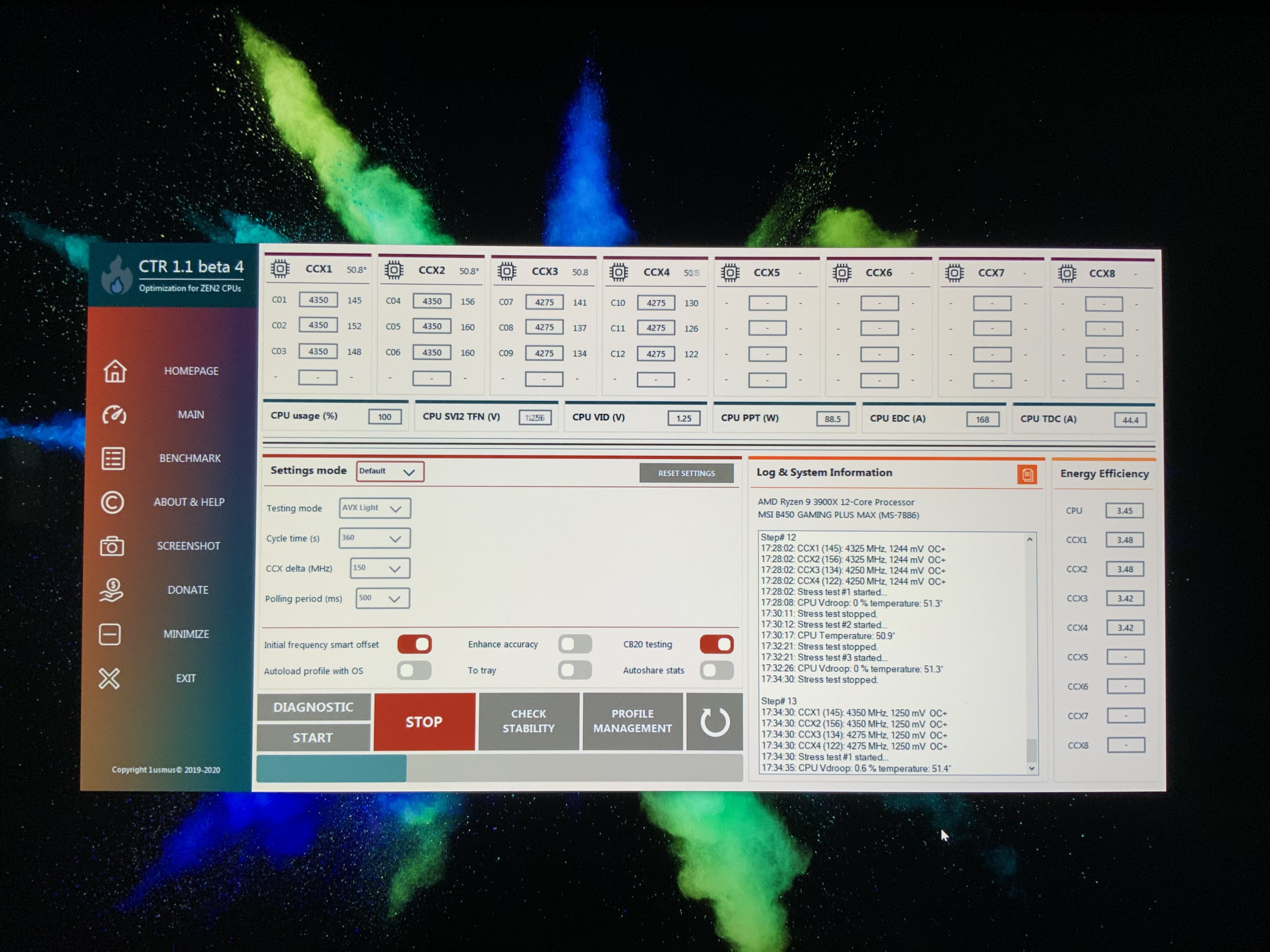Click the red STOP button
This screenshot has width=1270, height=952.
(x=424, y=722)
